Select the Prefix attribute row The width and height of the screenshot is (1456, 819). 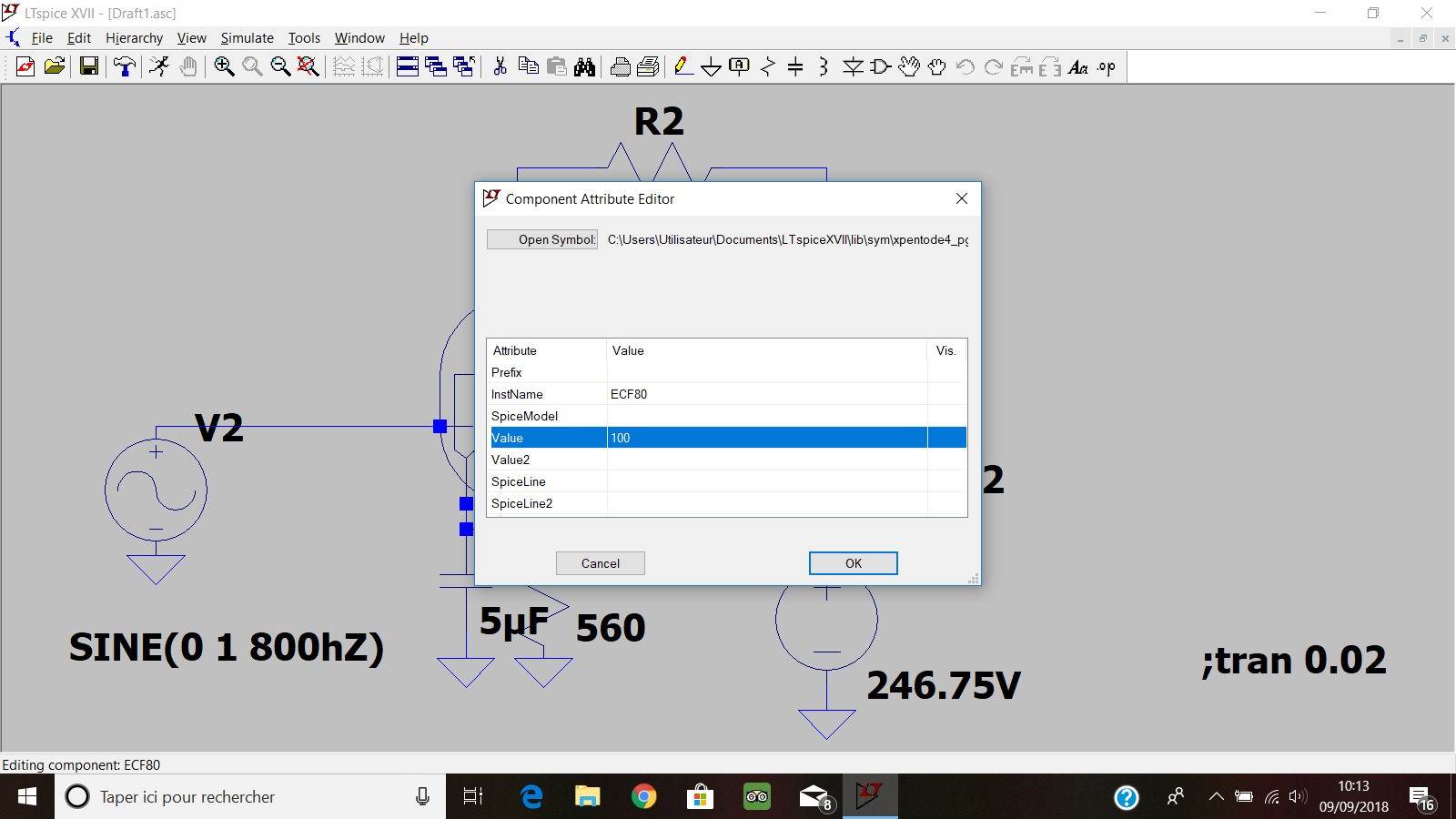click(727, 372)
